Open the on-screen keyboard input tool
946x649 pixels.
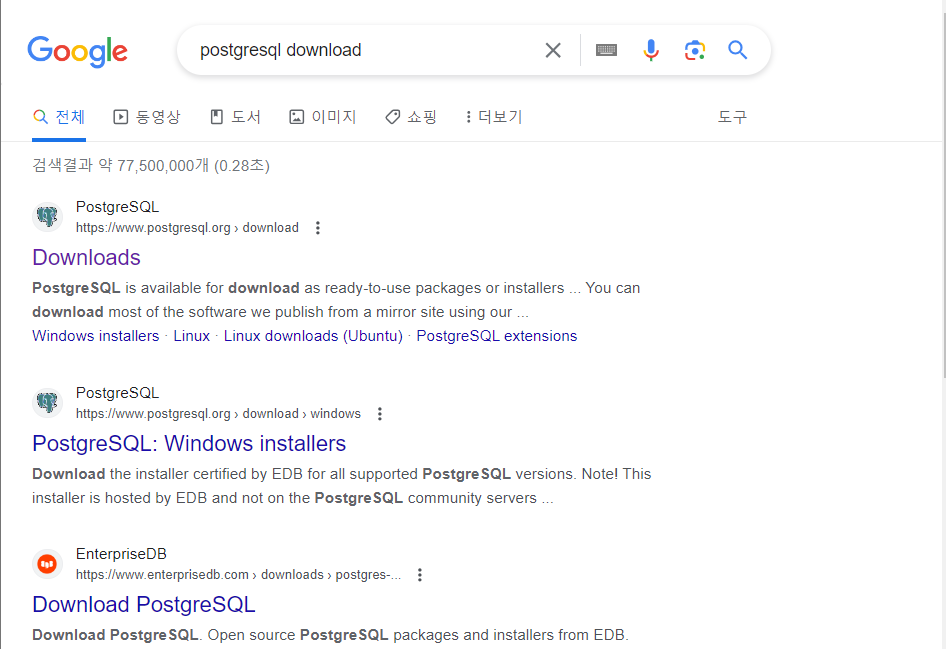click(606, 50)
